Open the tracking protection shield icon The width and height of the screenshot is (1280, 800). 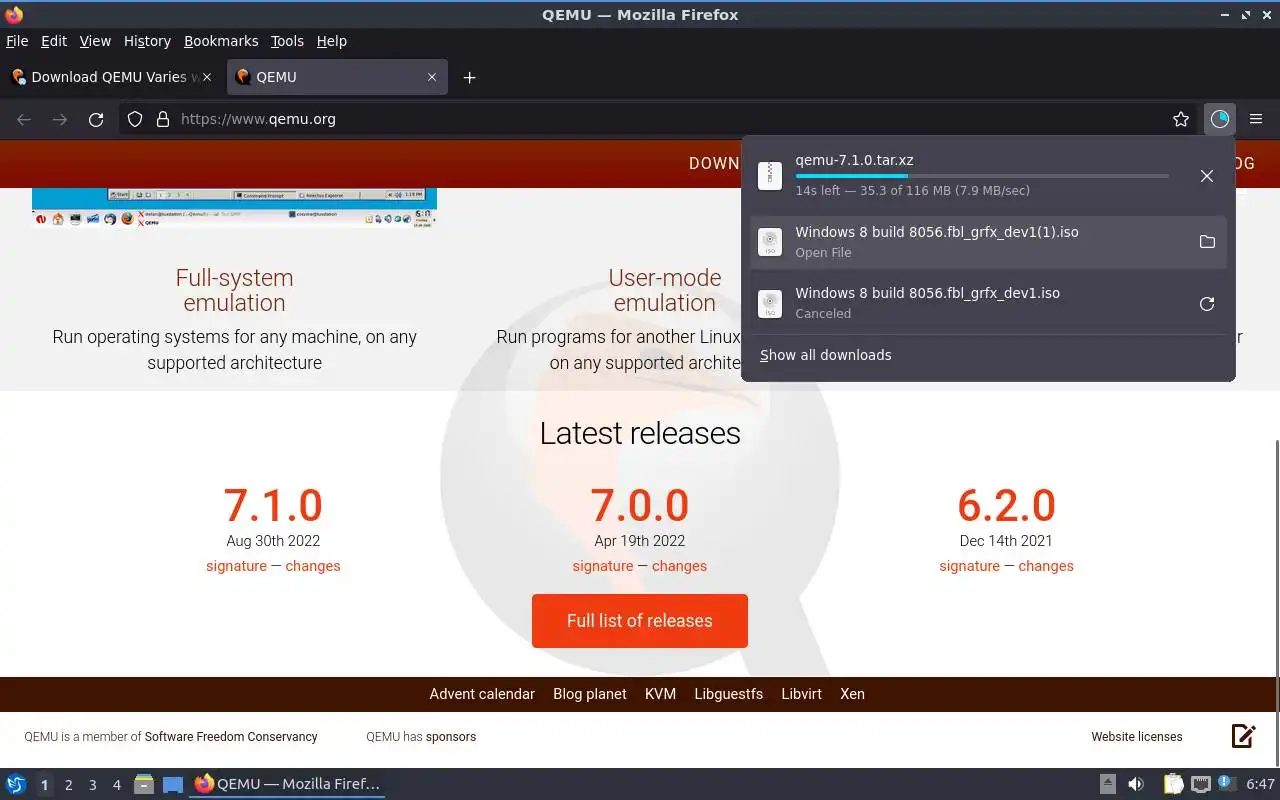[135, 120]
